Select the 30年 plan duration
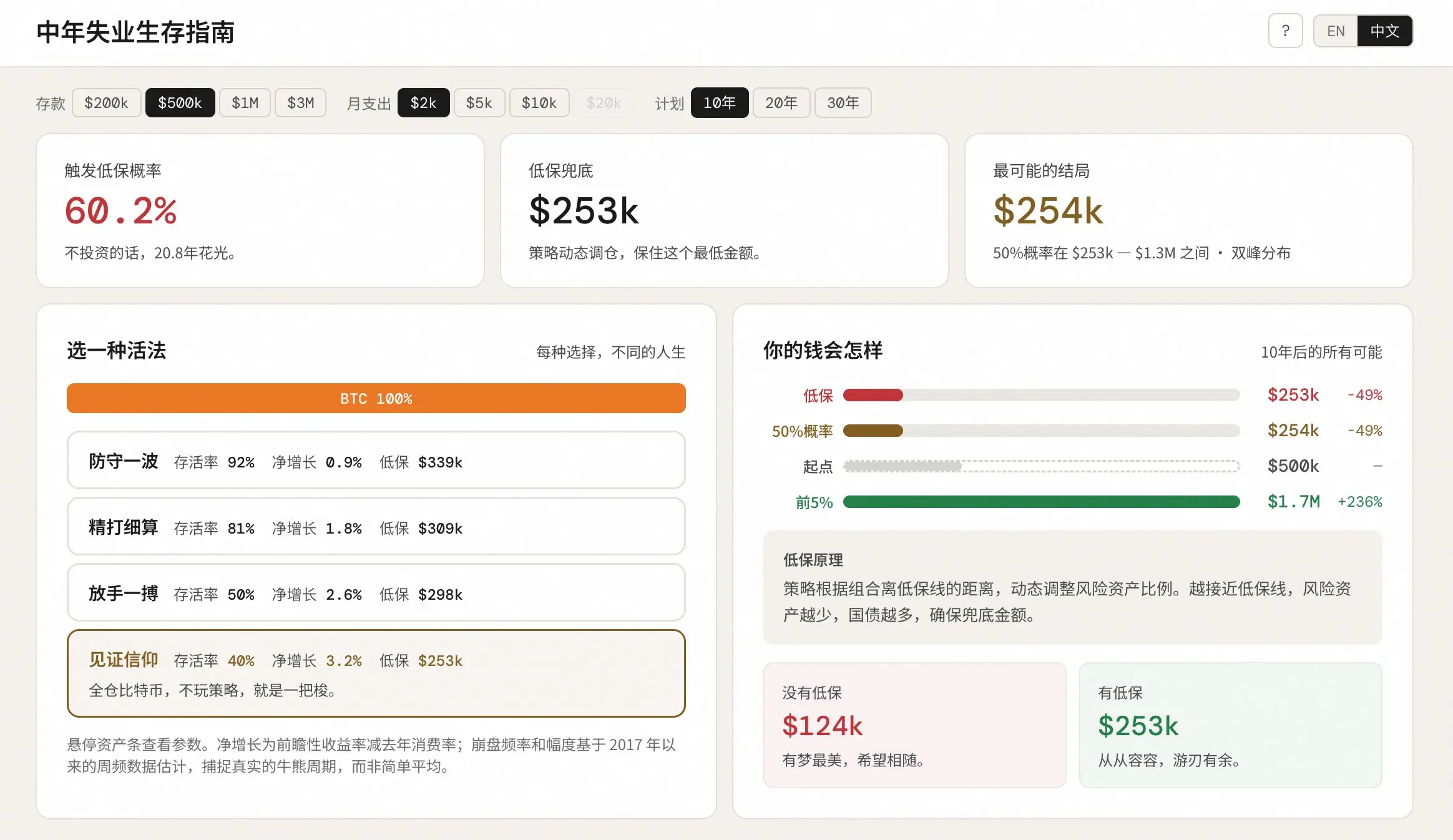This screenshot has width=1453, height=840. pos(843,103)
